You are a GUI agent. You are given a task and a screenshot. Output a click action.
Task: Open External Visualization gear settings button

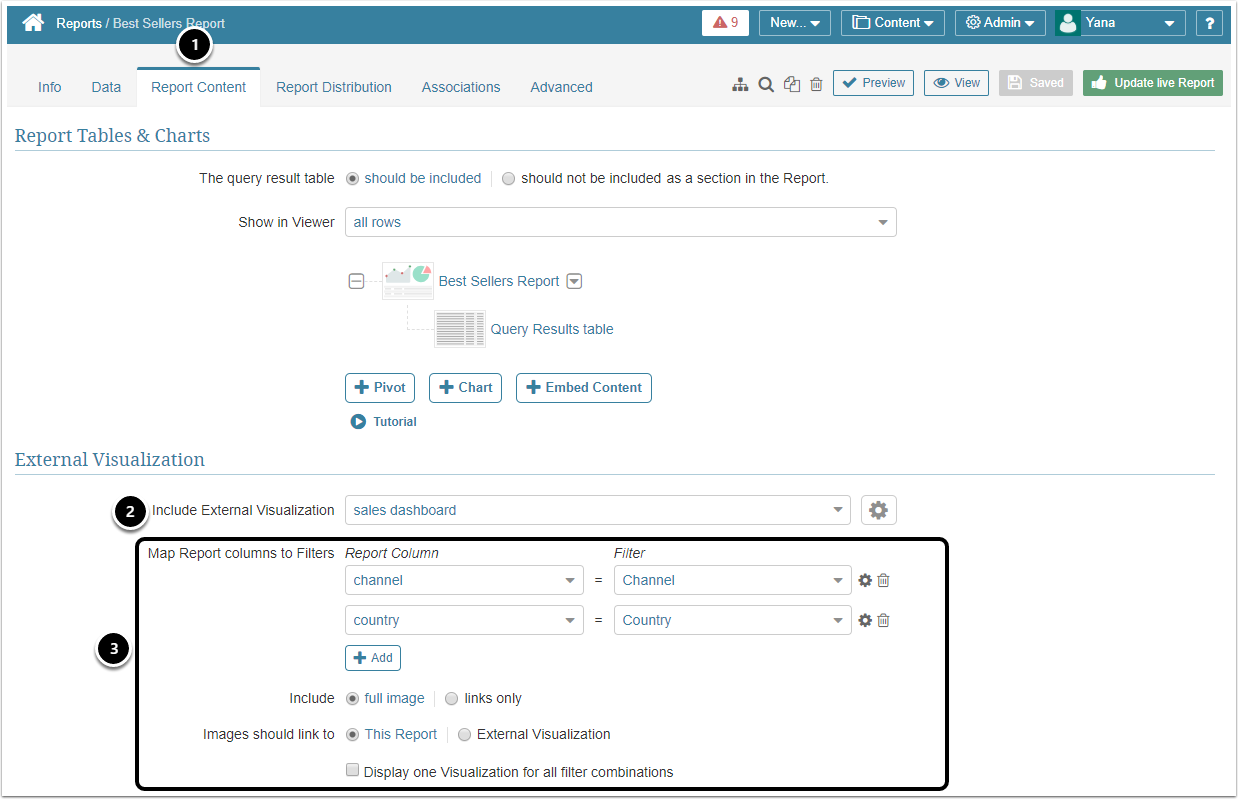(879, 510)
